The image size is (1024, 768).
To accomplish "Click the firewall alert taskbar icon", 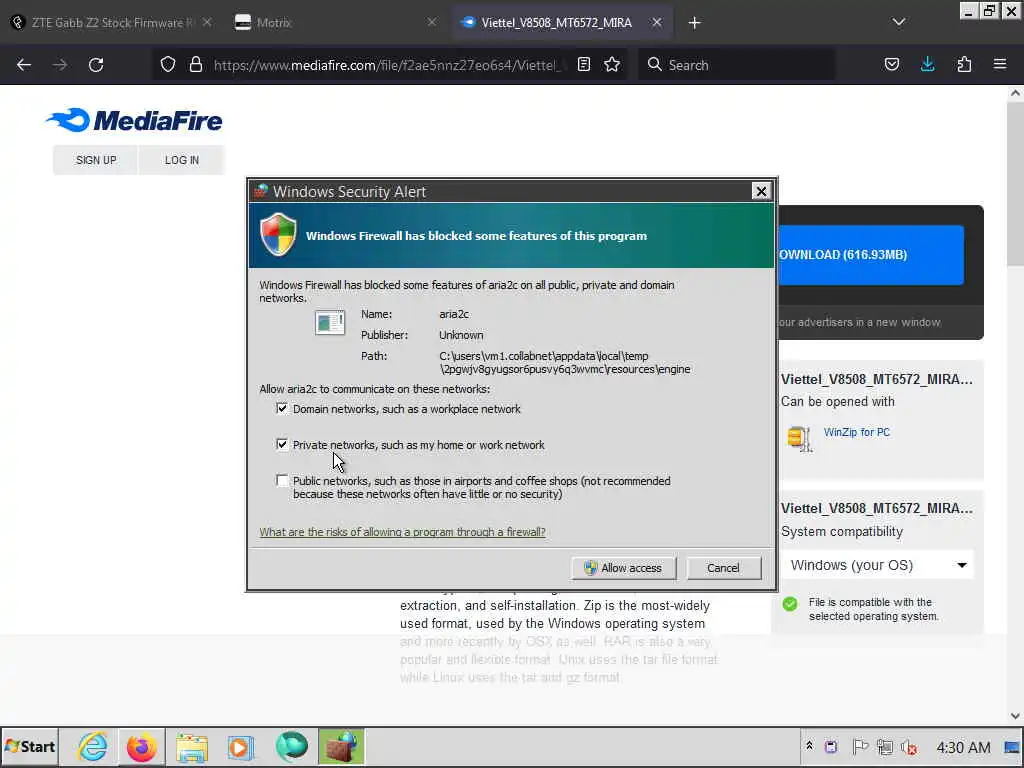I will tap(341, 746).
